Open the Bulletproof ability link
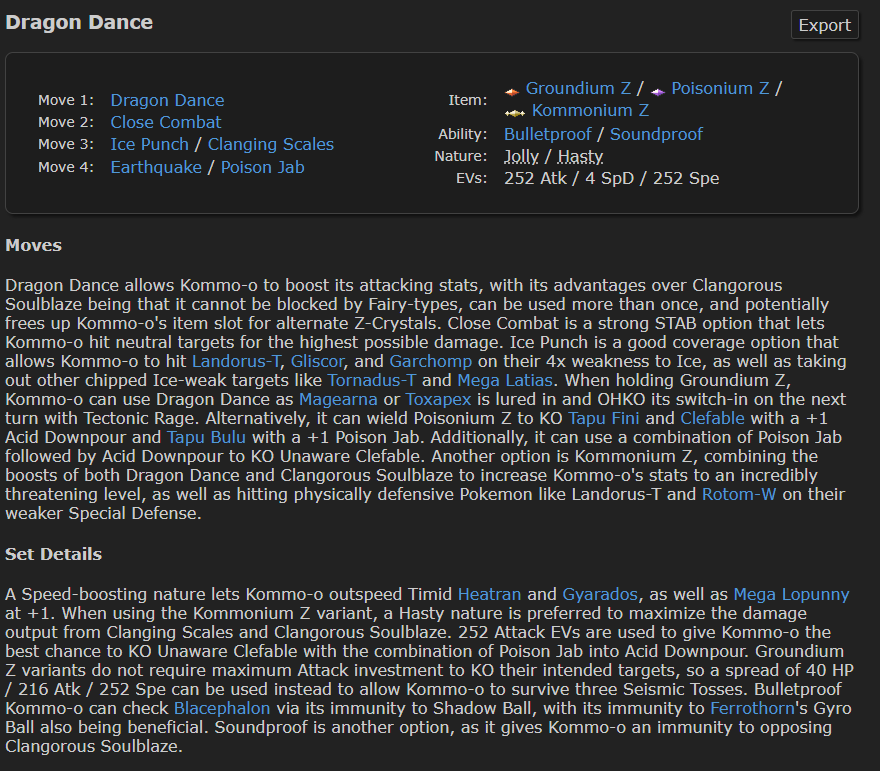This screenshot has height=771, width=880. coord(547,134)
